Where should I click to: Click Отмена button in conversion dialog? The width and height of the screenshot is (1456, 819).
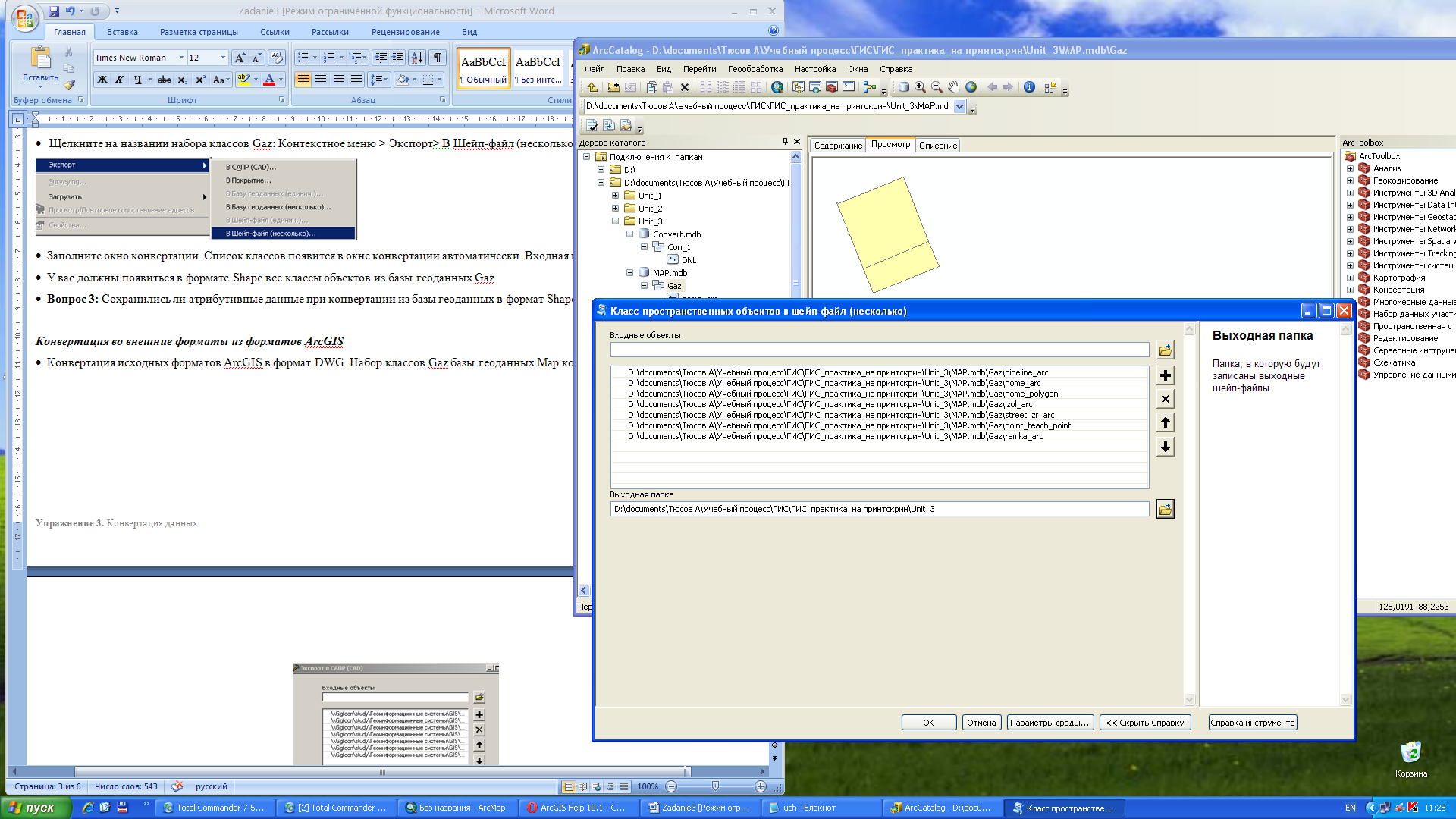pos(981,723)
